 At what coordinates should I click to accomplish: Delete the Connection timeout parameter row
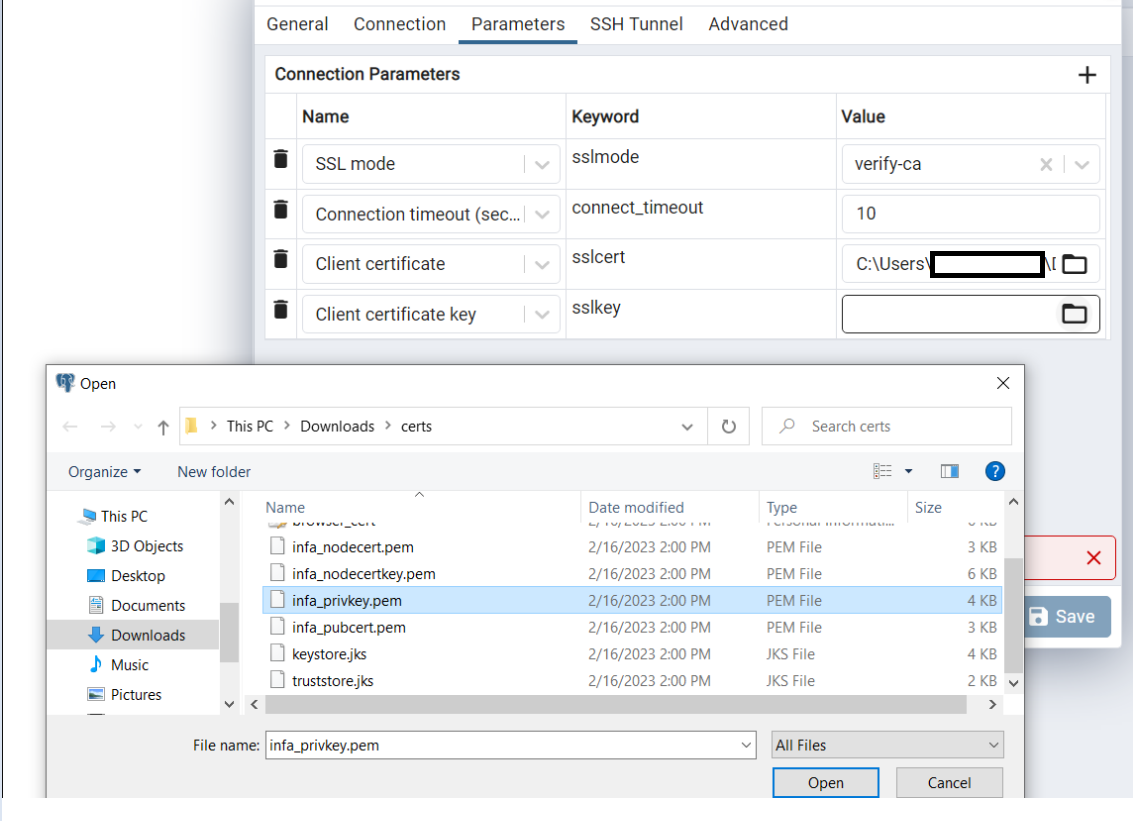[x=280, y=209]
